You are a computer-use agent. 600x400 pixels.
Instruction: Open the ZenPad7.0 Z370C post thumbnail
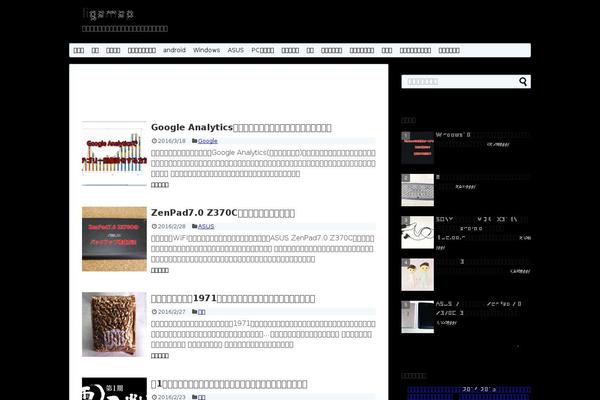point(114,239)
